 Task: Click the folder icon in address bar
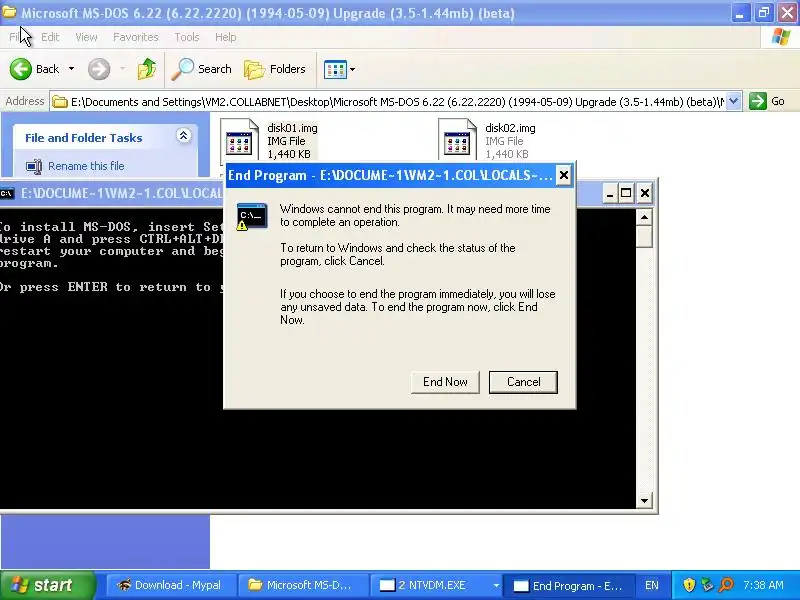click(x=60, y=102)
